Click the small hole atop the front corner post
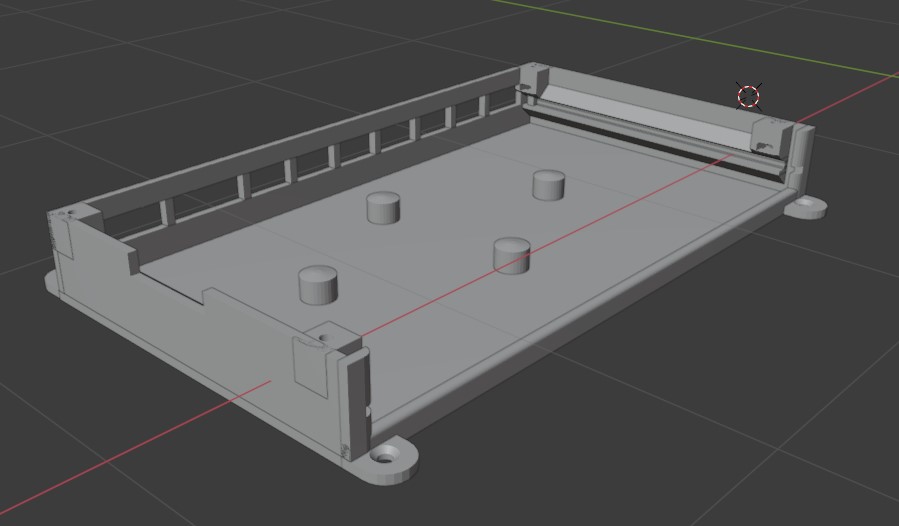This screenshot has width=899, height=526. point(322,338)
